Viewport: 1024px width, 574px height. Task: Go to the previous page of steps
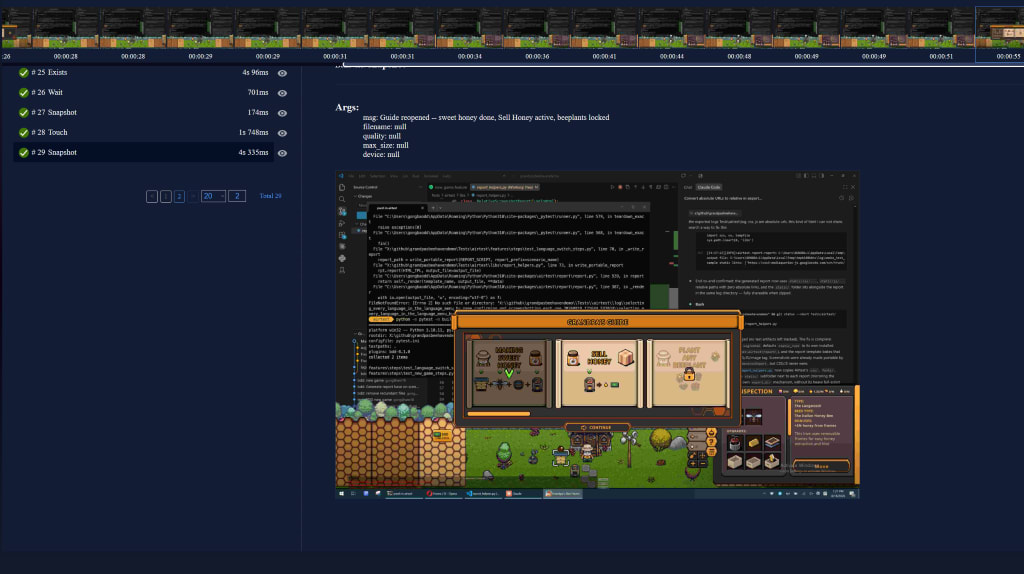click(x=152, y=196)
